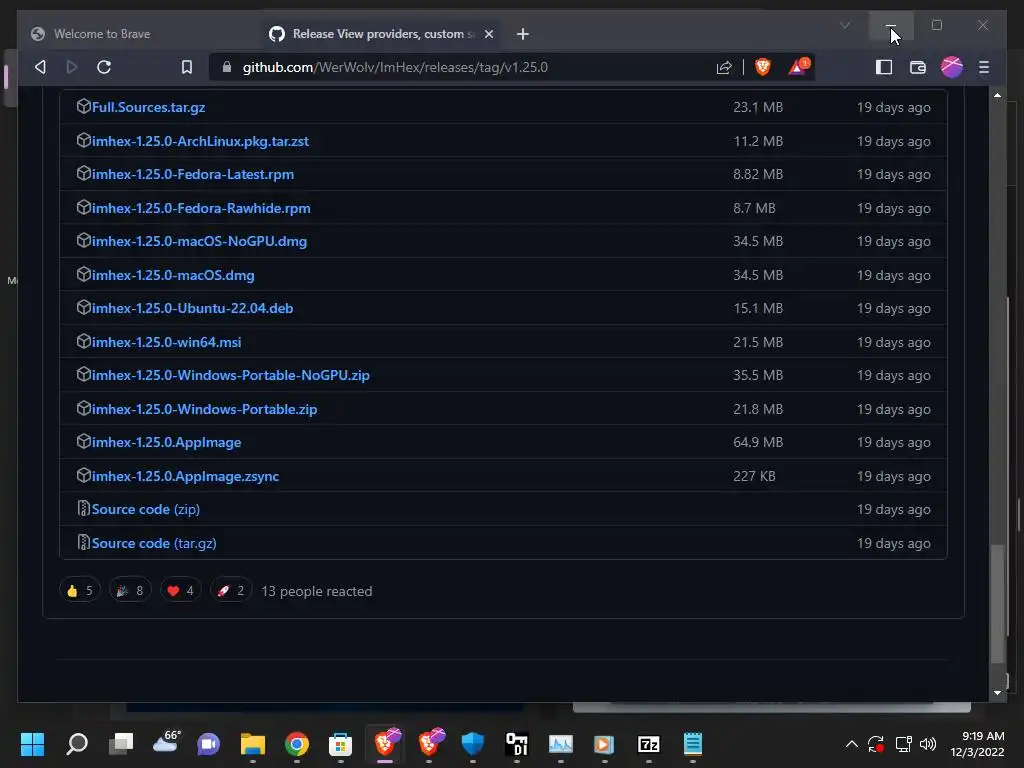This screenshot has width=1024, height=768.
Task: Click zip file icon beside Source code (zip)
Action: (x=83, y=508)
